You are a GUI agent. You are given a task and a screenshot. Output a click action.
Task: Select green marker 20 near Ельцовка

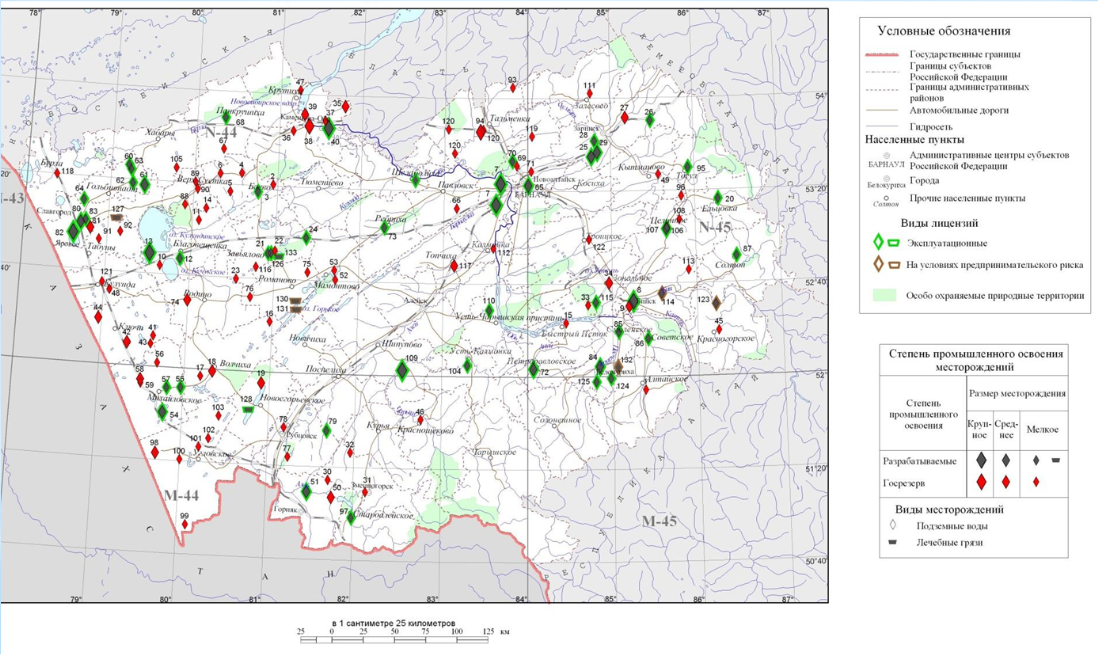[x=718, y=198]
